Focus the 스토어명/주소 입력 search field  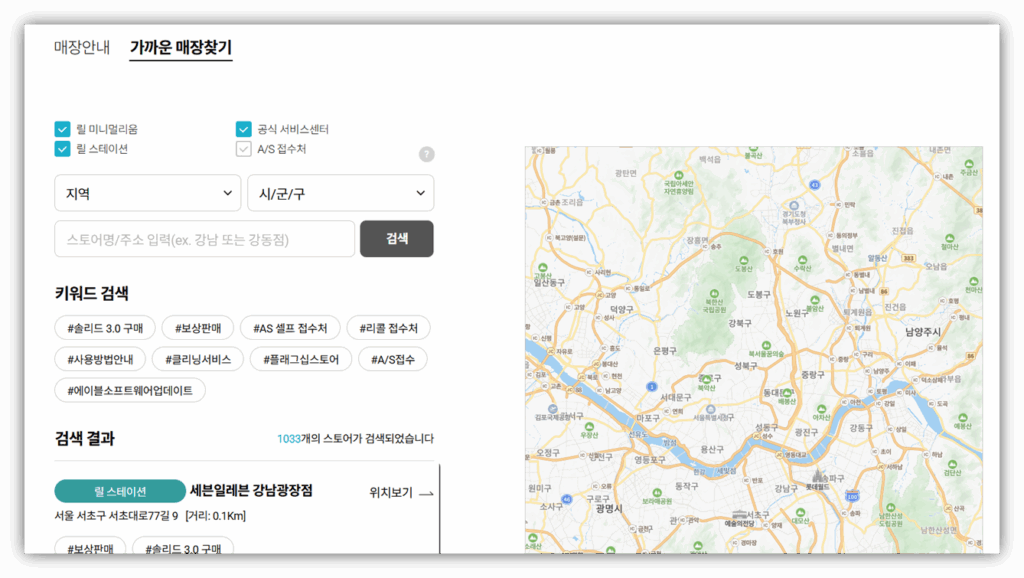tap(204, 239)
